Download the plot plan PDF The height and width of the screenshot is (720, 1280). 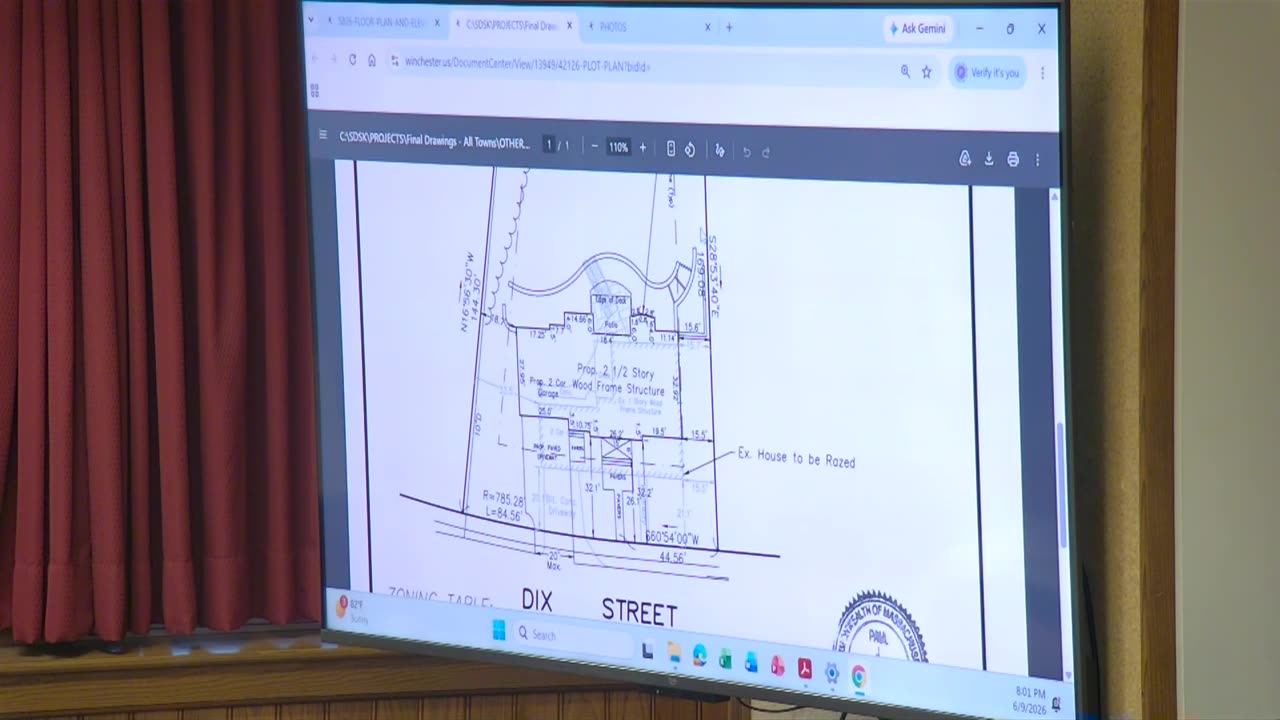click(x=989, y=159)
